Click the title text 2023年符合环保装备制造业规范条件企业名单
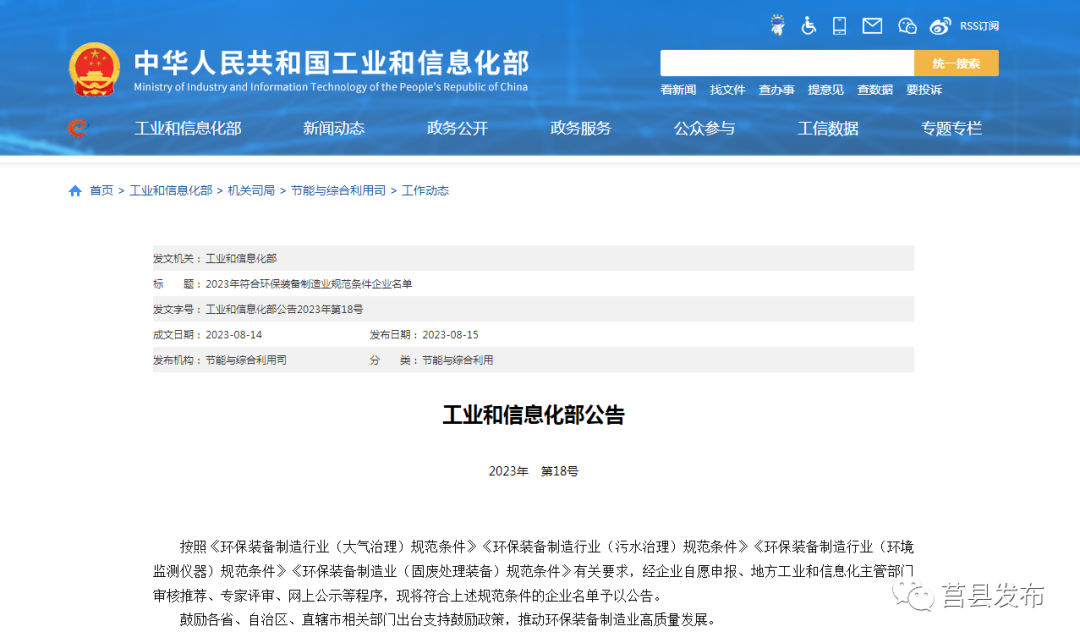1080x643 pixels. (309, 284)
